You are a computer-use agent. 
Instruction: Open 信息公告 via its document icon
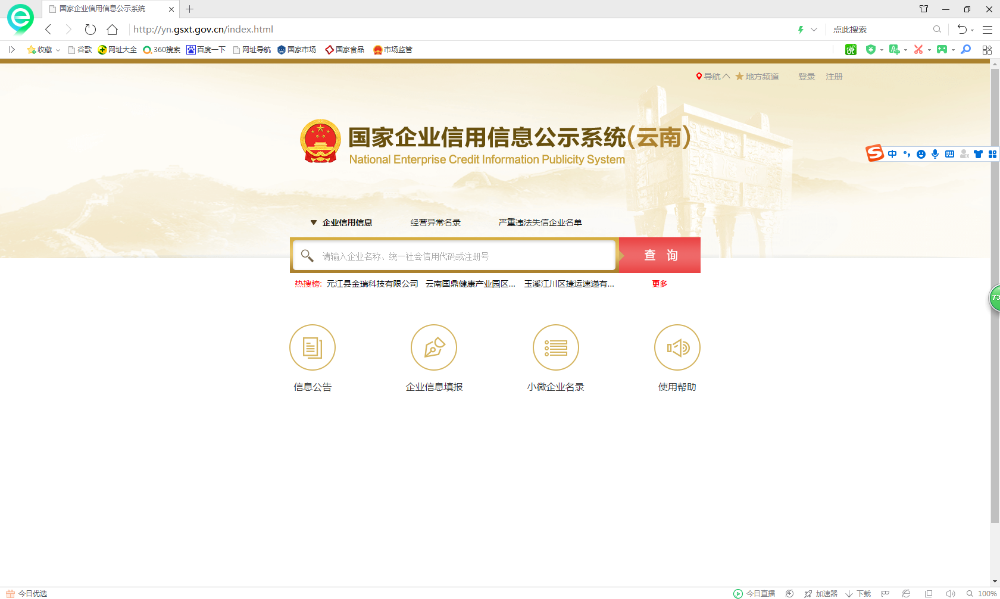[x=312, y=347]
